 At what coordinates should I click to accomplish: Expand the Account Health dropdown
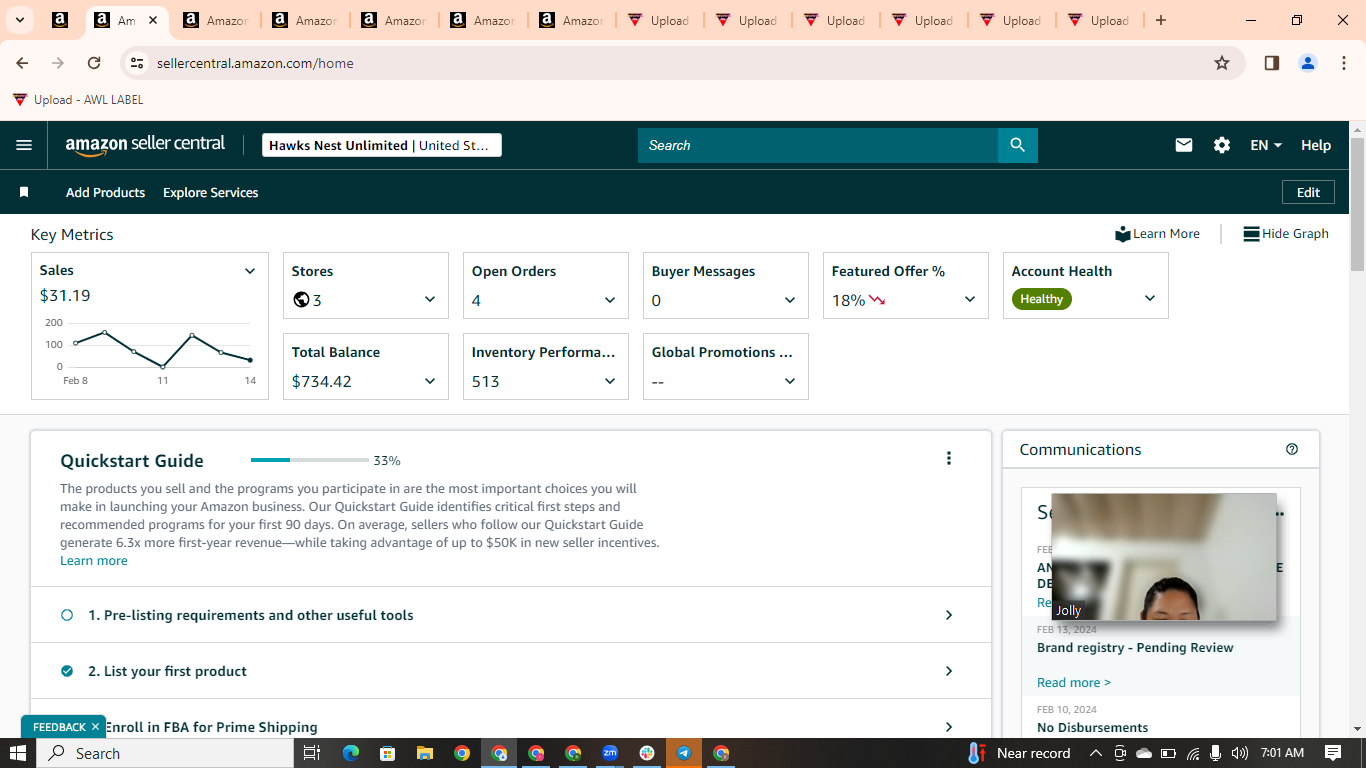click(1150, 298)
